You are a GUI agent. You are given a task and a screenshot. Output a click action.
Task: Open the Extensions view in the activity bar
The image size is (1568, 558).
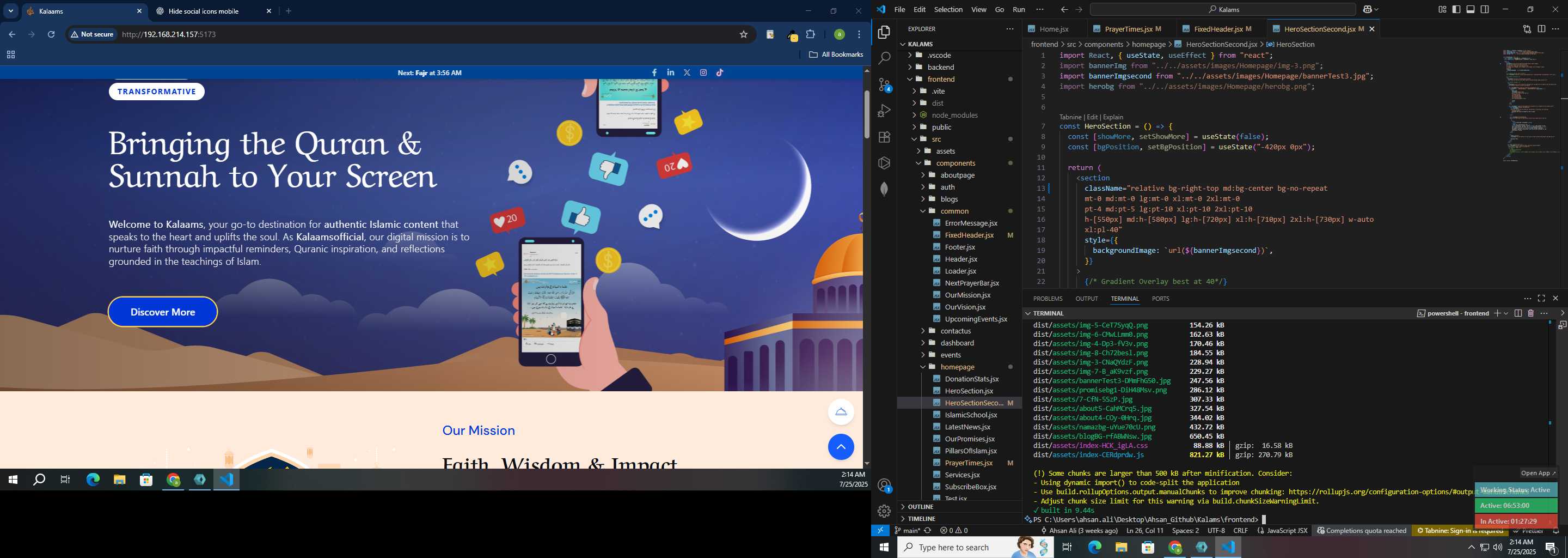click(884, 137)
